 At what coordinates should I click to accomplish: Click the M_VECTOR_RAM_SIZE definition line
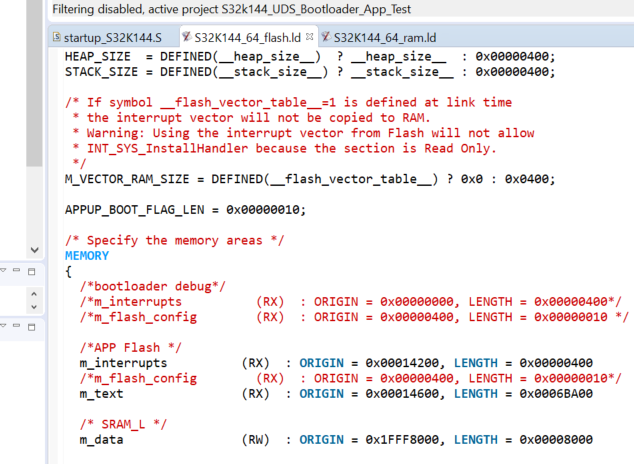pyautogui.click(x=310, y=179)
